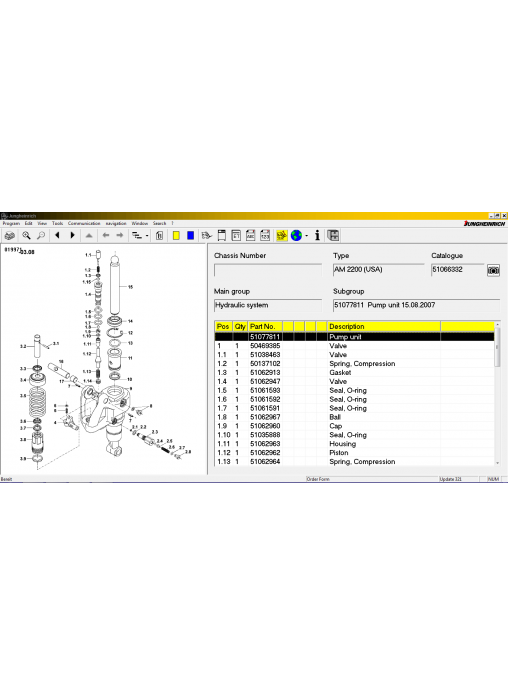Viewport: 508px width, 696px height.
Task: Click the parts list scrollbar down arrow
Action: pyautogui.click(x=497, y=463)
